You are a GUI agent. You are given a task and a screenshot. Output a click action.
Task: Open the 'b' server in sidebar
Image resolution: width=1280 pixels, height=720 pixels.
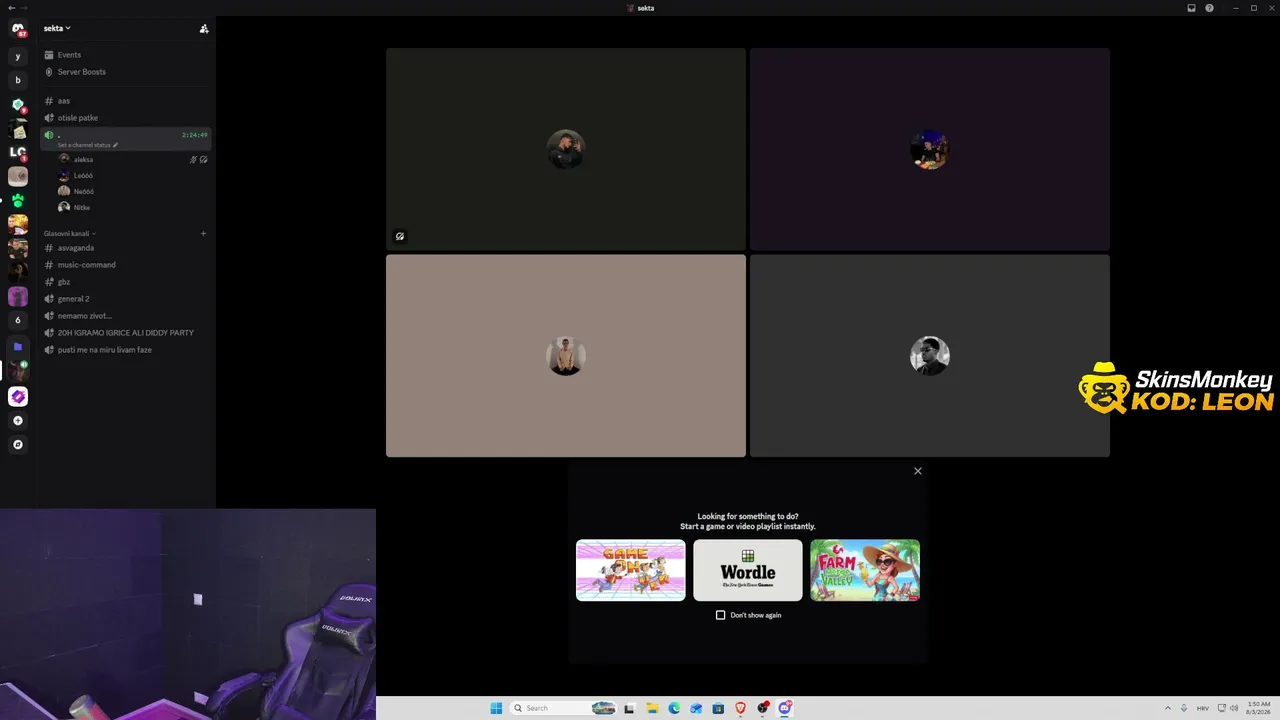pyautogui.click(x=18, y=80)
